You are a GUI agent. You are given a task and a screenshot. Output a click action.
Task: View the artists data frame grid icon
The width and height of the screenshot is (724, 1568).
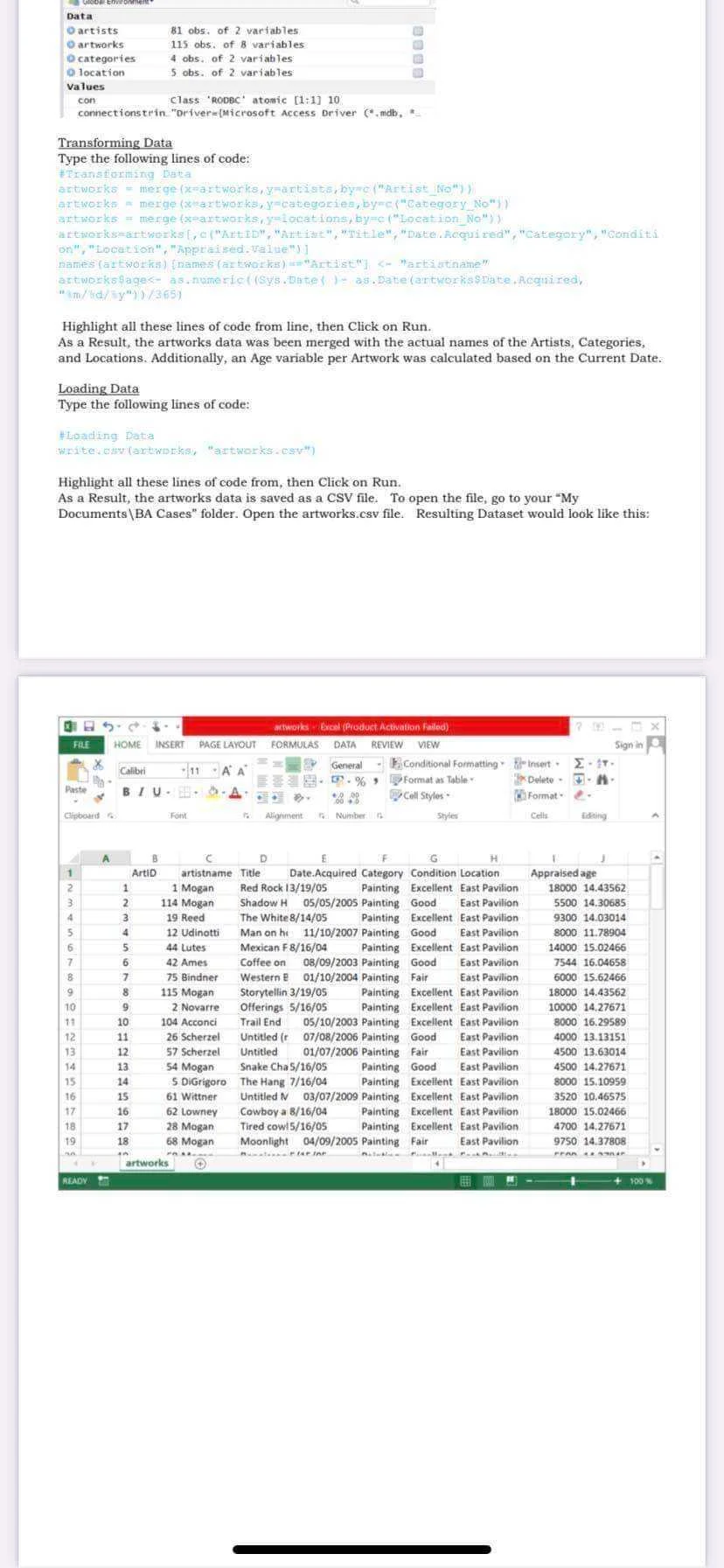pyautogui.click(x=418, y=31)
